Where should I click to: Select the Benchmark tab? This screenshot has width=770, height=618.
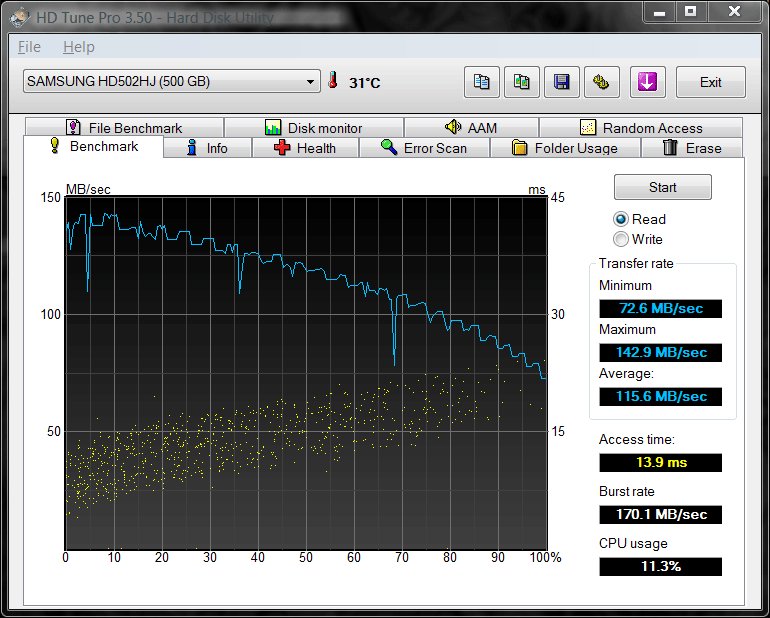[x=93, y=146]
